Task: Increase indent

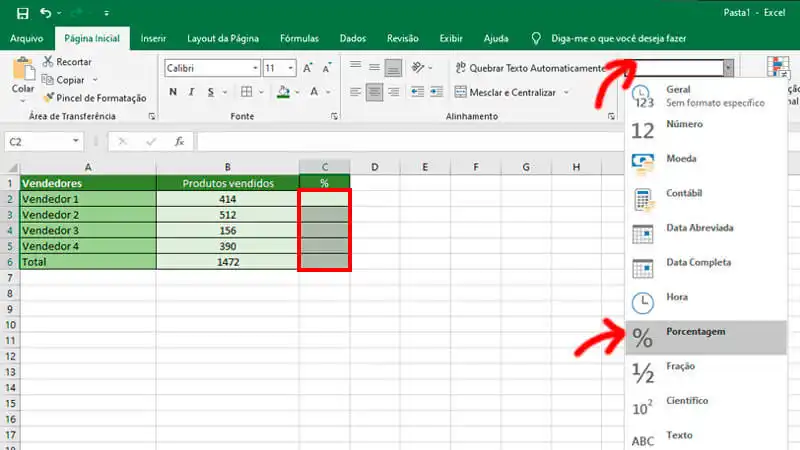Action: point(436,92)
